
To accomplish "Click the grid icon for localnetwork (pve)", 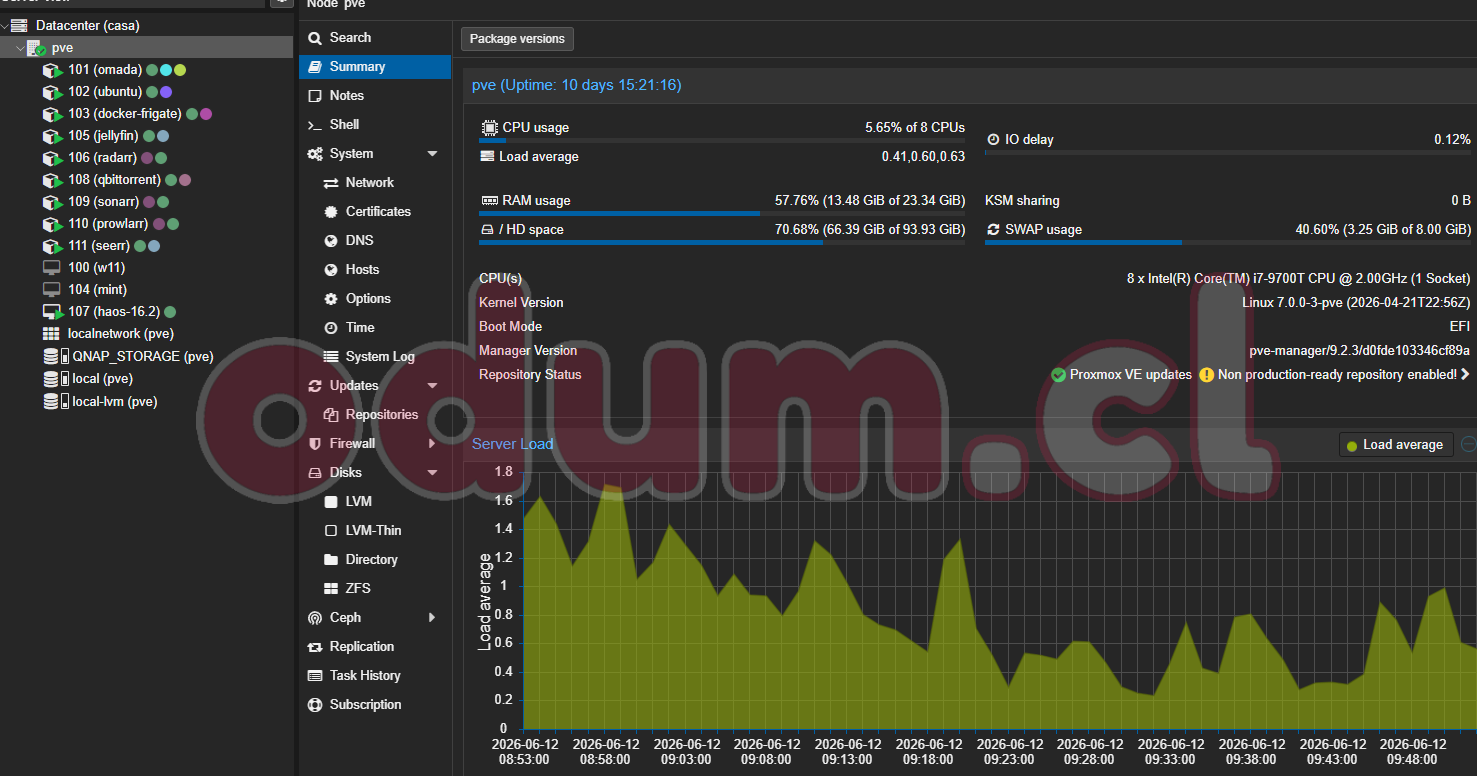I will (x=51, y=334).
